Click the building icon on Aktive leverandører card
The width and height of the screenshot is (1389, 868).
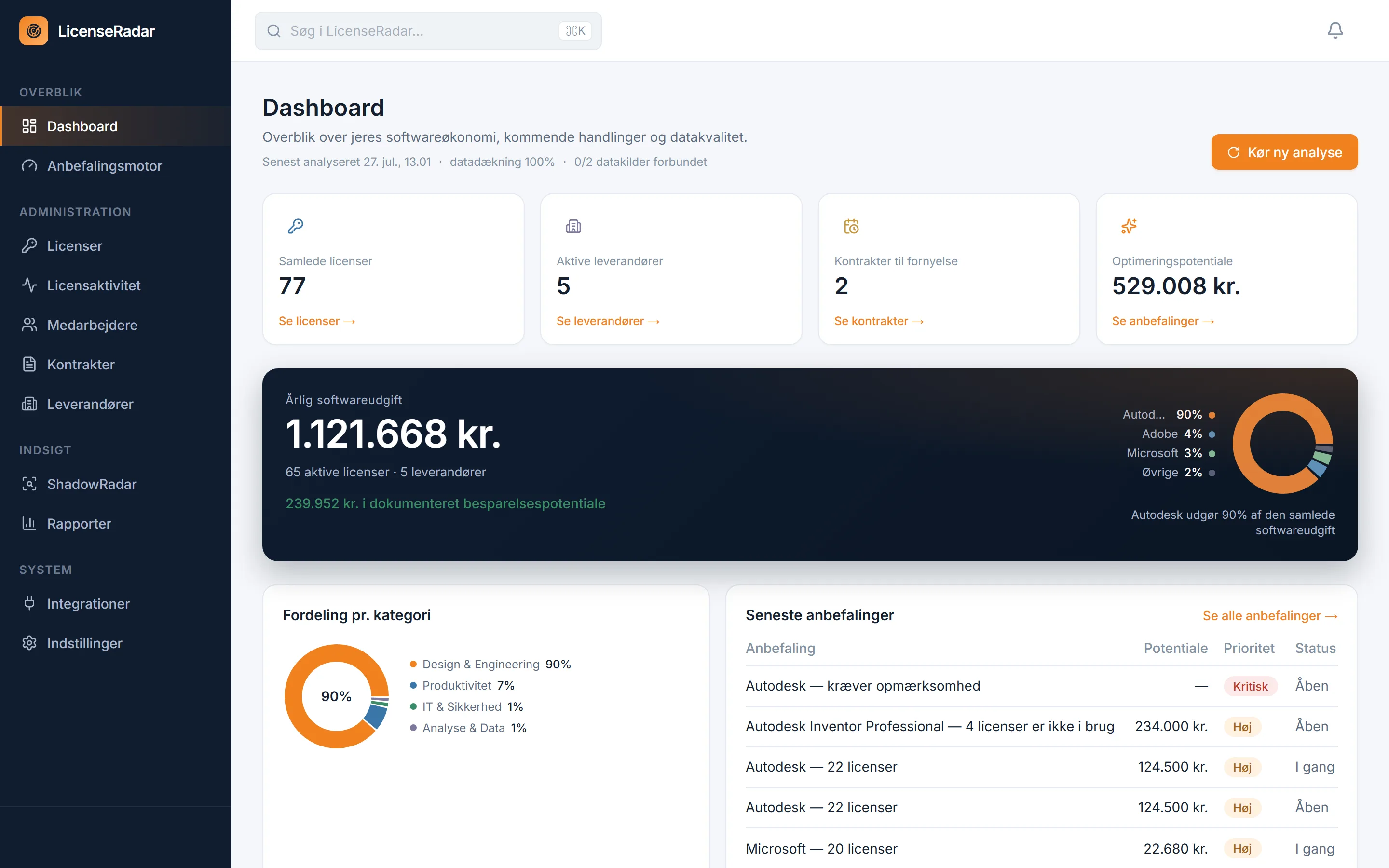tap(573, 226)
